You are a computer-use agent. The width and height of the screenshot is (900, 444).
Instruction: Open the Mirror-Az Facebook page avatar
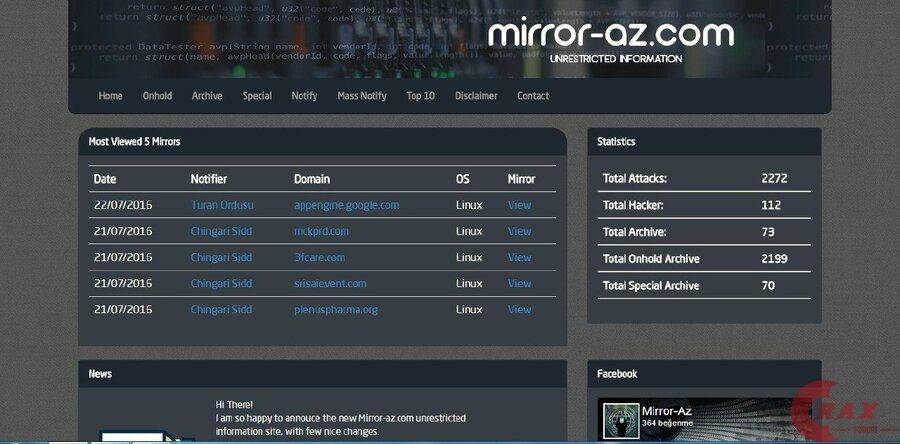point(621,421)
